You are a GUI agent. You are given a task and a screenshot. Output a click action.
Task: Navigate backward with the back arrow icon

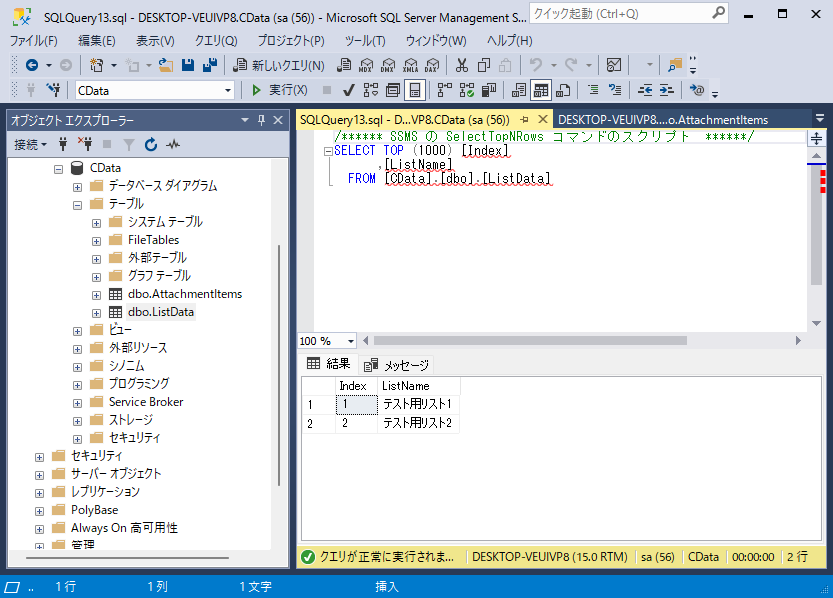tap(32, 65)
